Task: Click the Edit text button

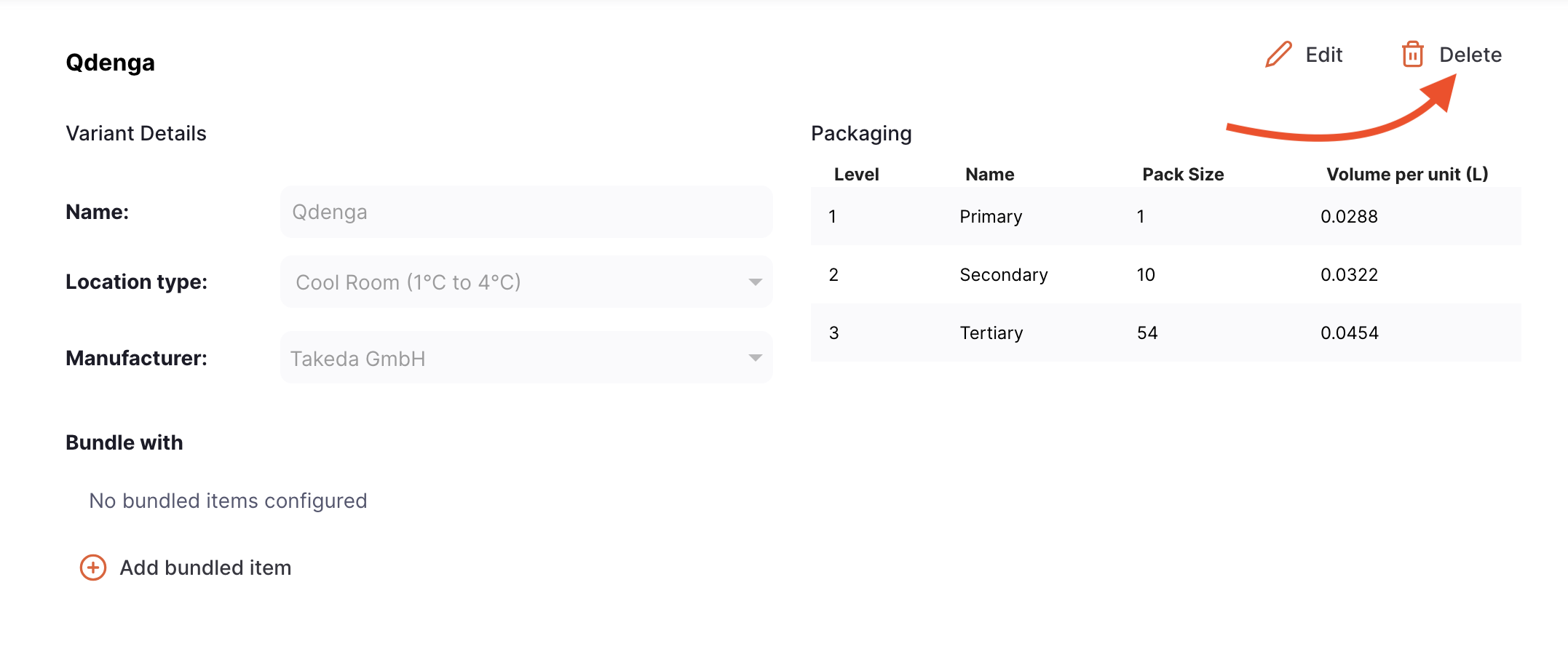Action: point(1323,55)
